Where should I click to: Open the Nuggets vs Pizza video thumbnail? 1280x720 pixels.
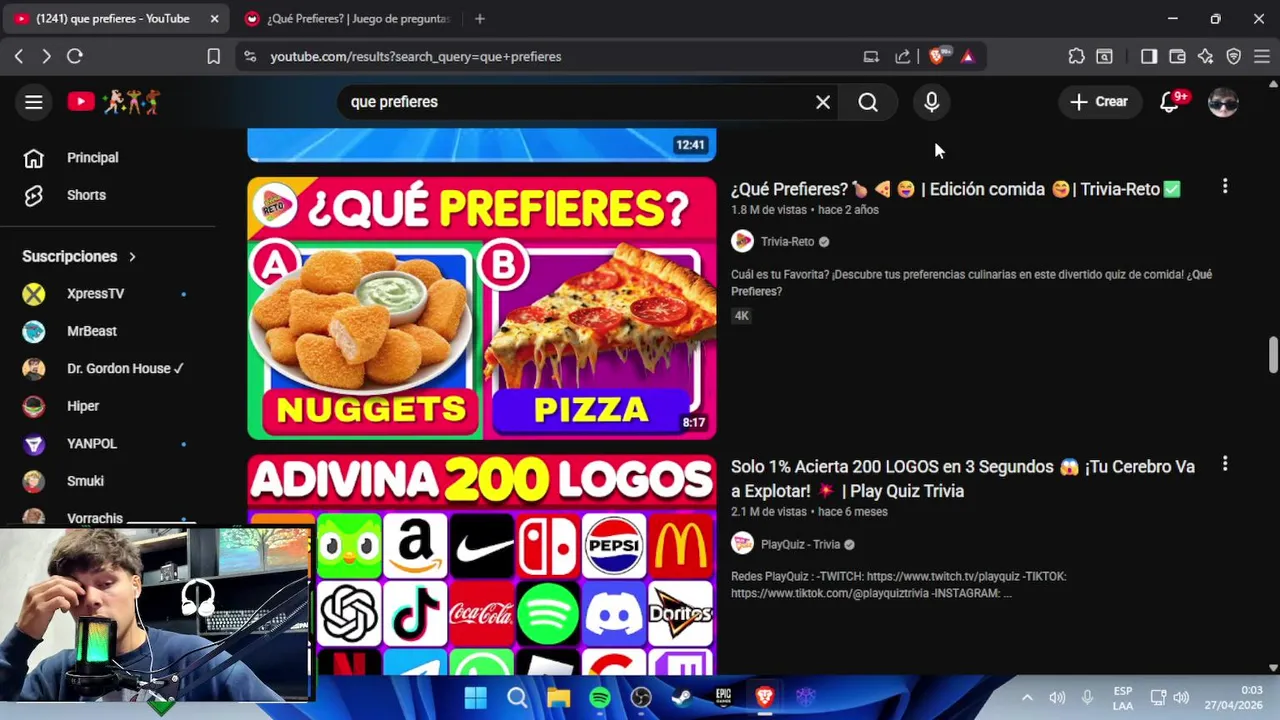482,308
